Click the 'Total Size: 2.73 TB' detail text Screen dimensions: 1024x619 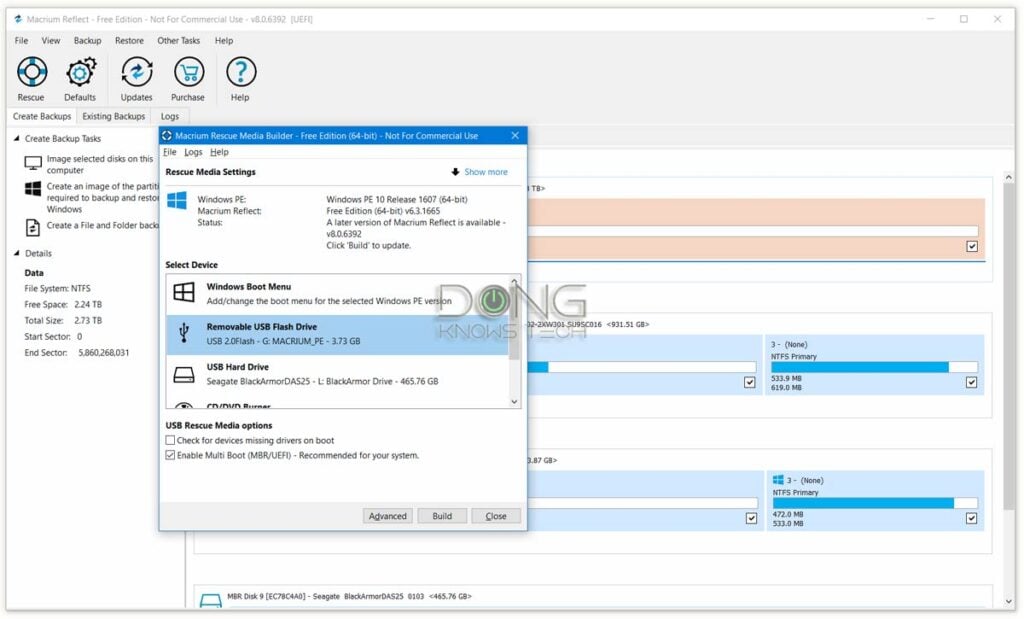tap(63, 321)
